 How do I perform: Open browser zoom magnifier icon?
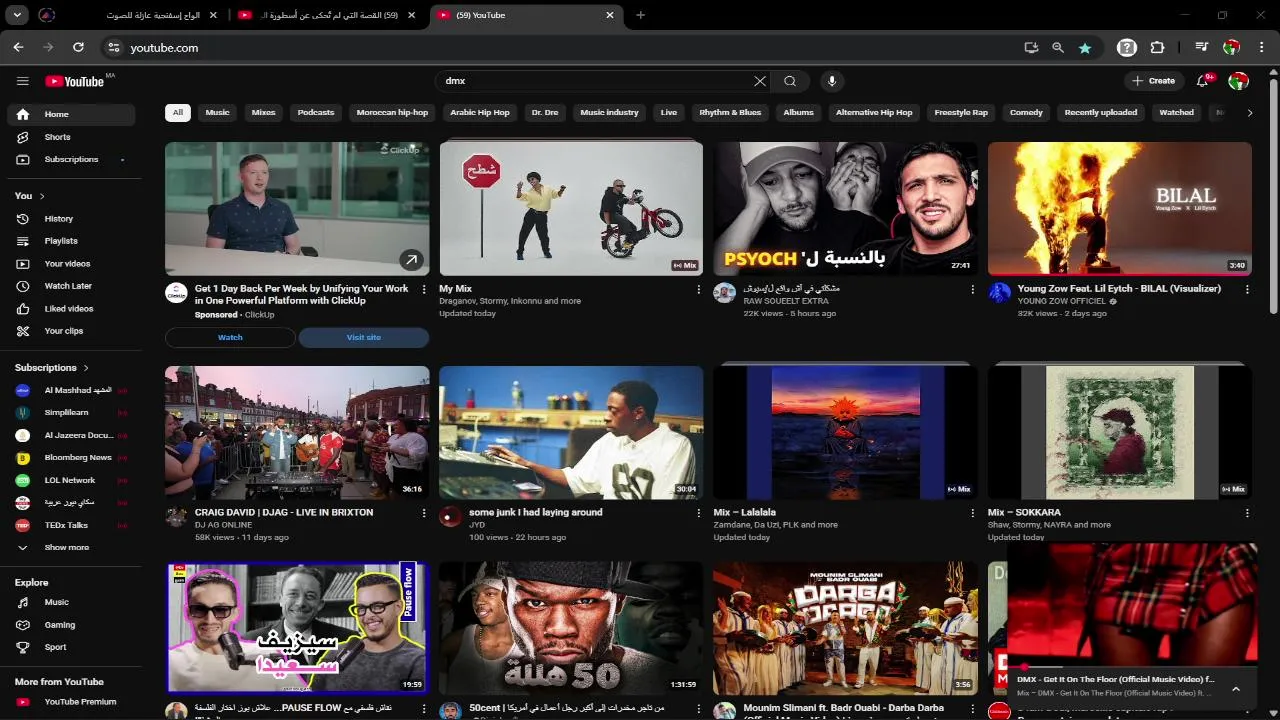point(1058,47)
